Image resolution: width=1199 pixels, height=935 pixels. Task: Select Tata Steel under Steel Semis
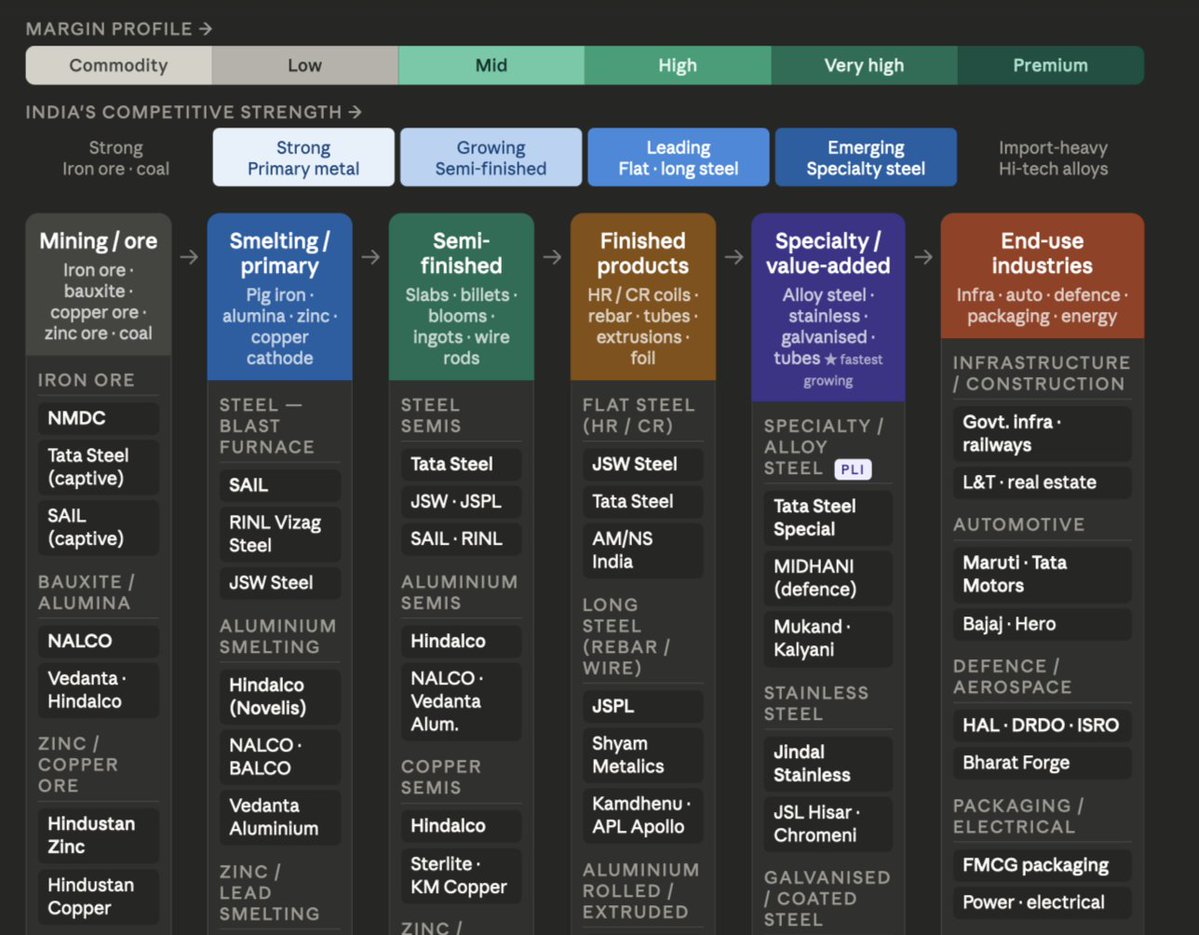[461, 465]
